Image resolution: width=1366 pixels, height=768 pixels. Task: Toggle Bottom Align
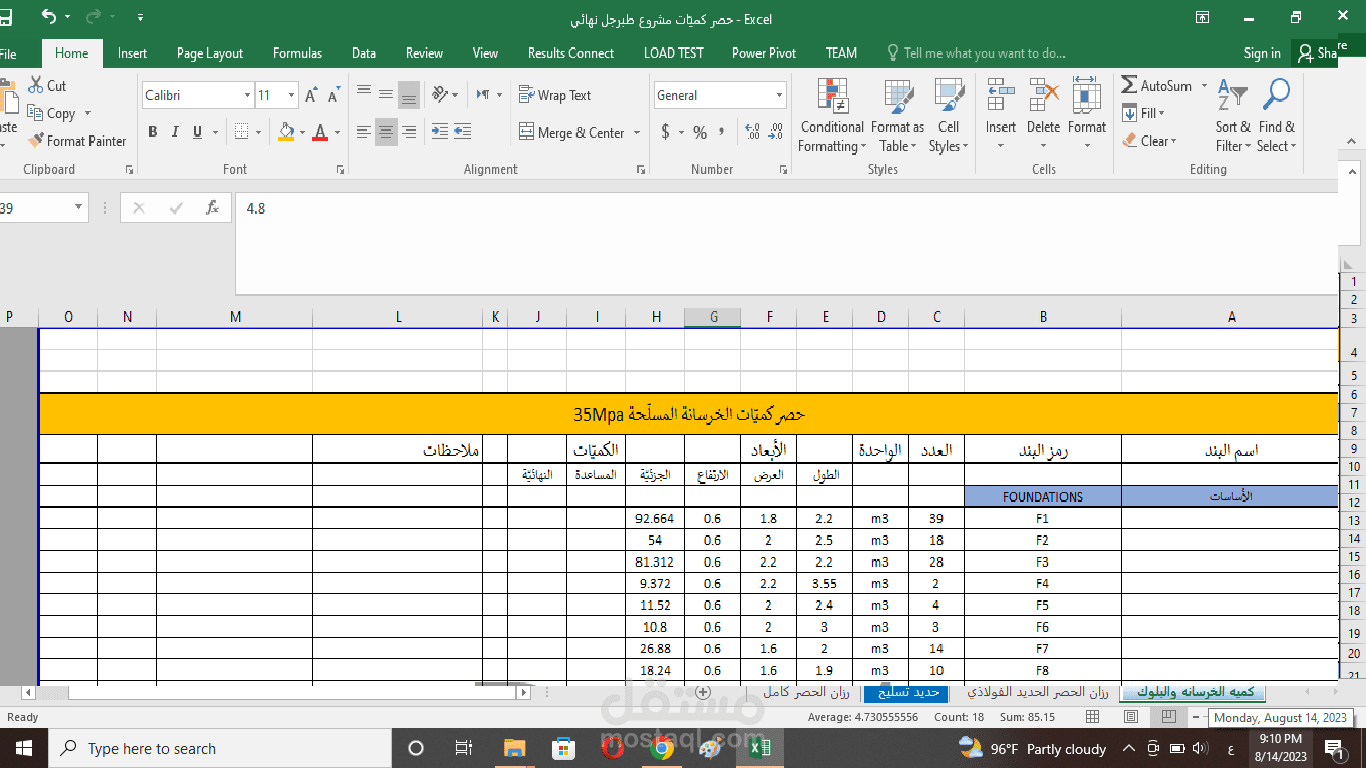coord(408,95)
